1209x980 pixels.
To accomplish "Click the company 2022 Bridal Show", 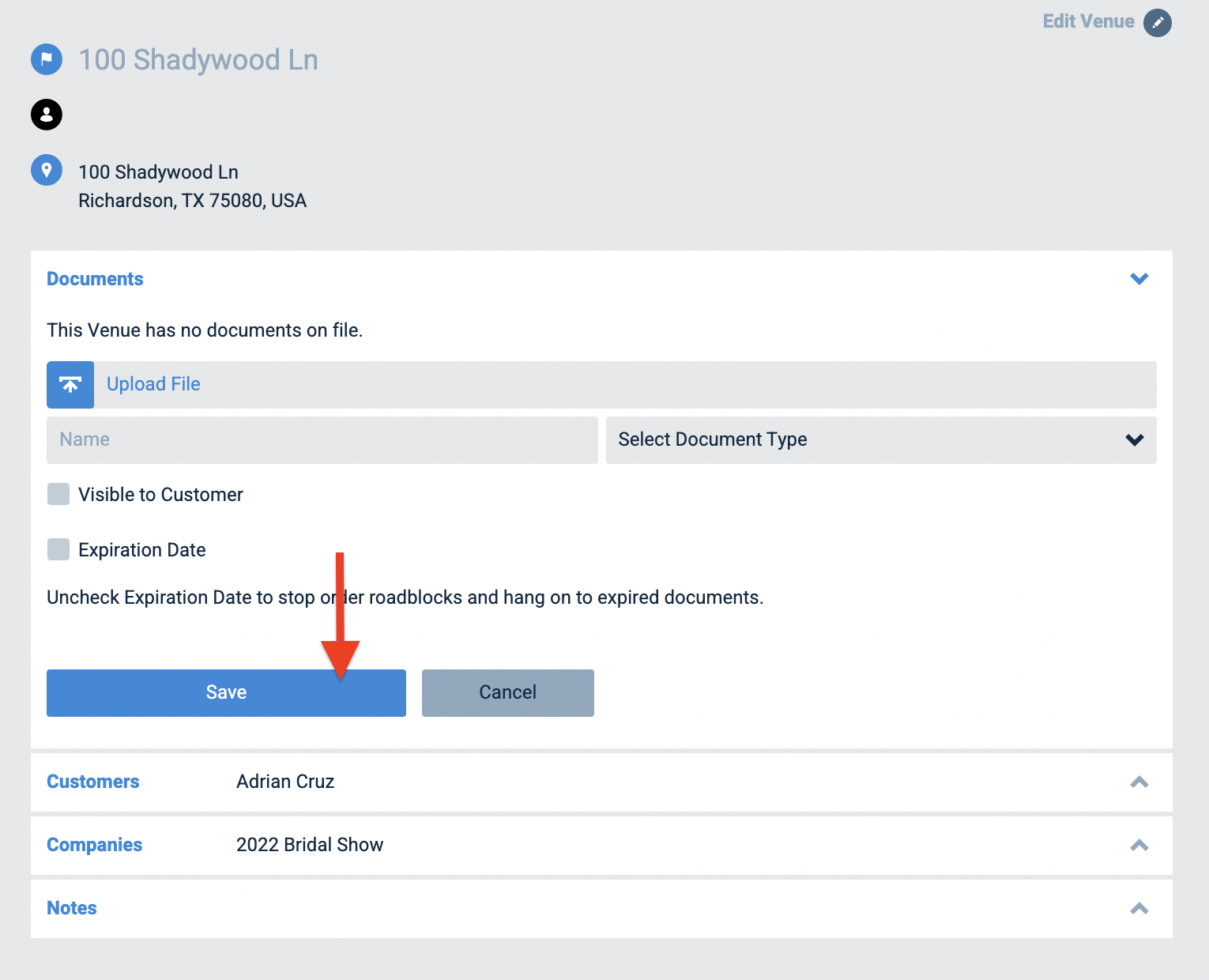I will point(310,845).
